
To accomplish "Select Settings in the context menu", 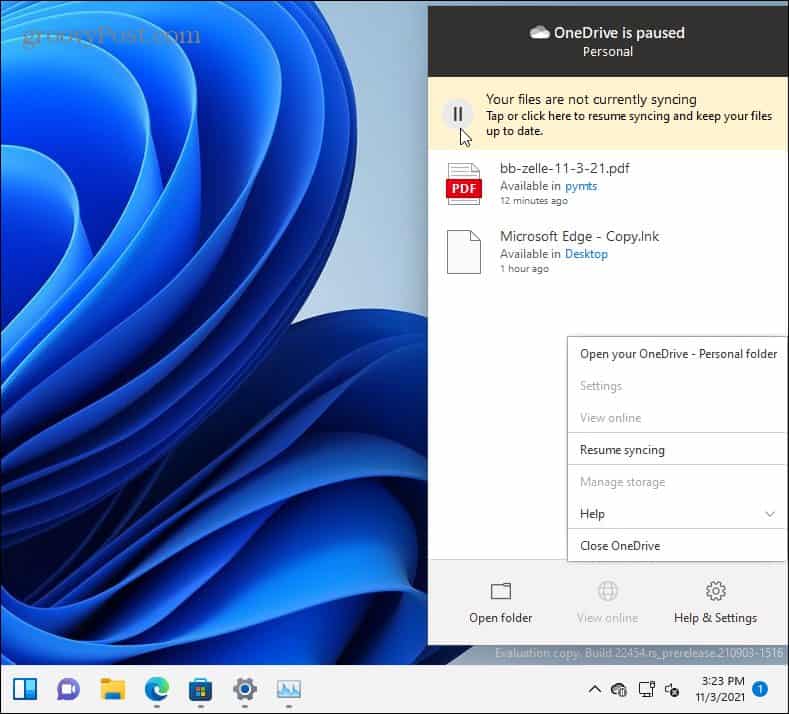I will coord(677,386).
